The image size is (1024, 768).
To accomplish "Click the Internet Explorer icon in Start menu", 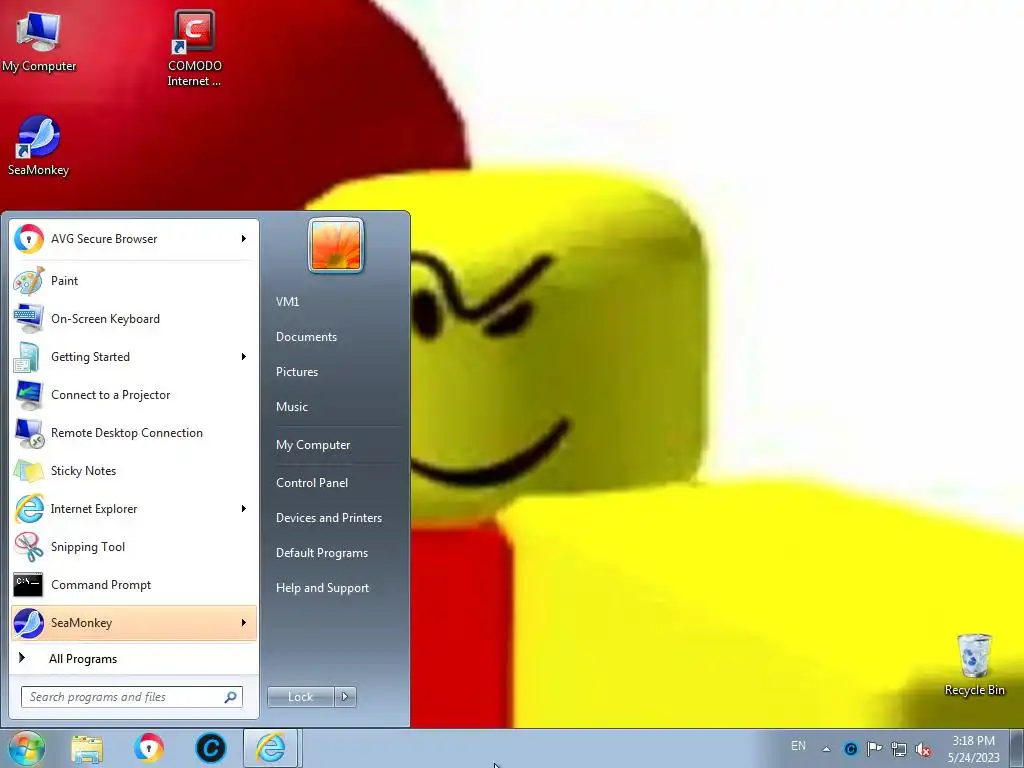I will (x=29, y=509).
